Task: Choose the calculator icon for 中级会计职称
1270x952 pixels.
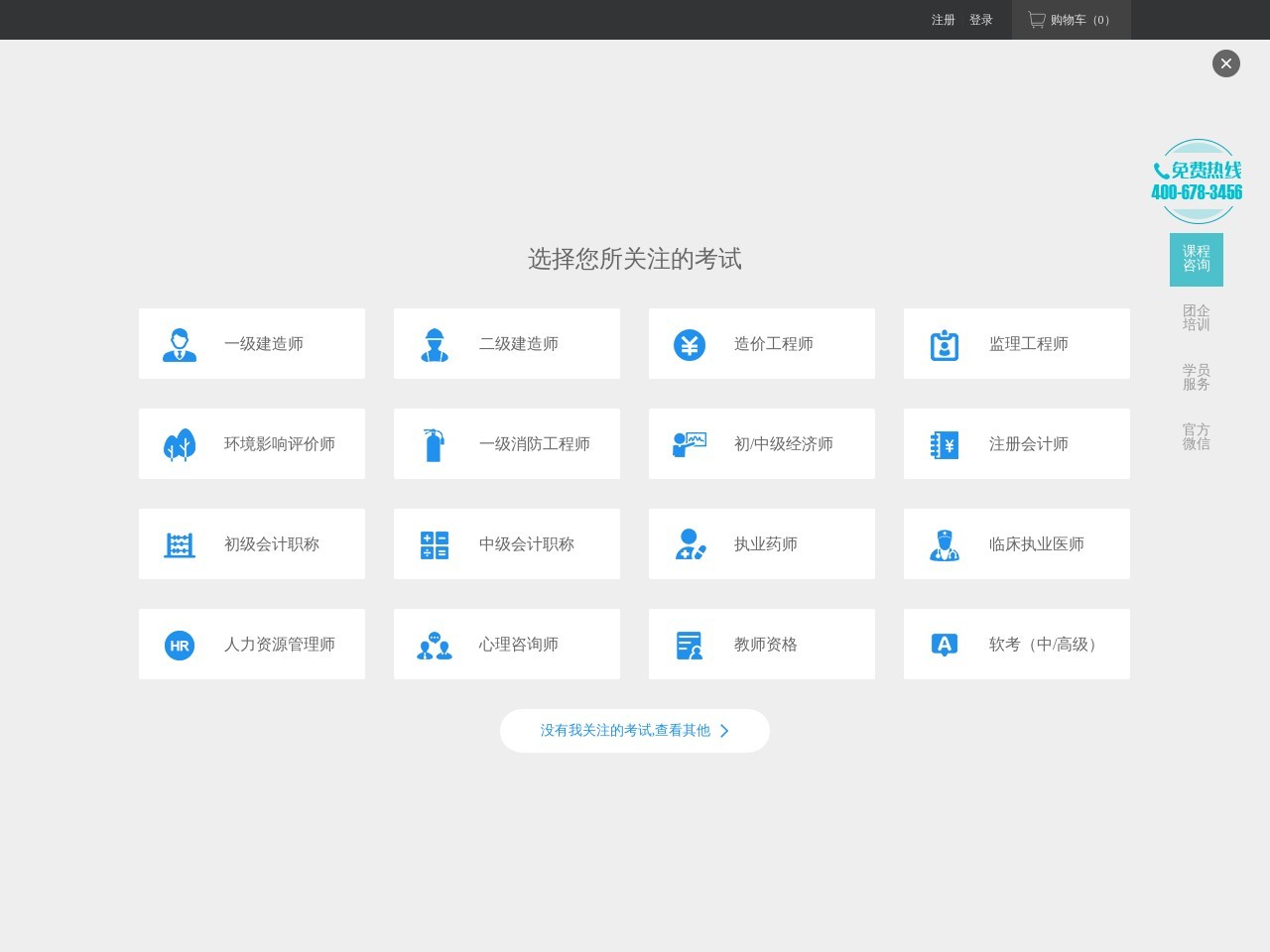Action: point(435,544)
